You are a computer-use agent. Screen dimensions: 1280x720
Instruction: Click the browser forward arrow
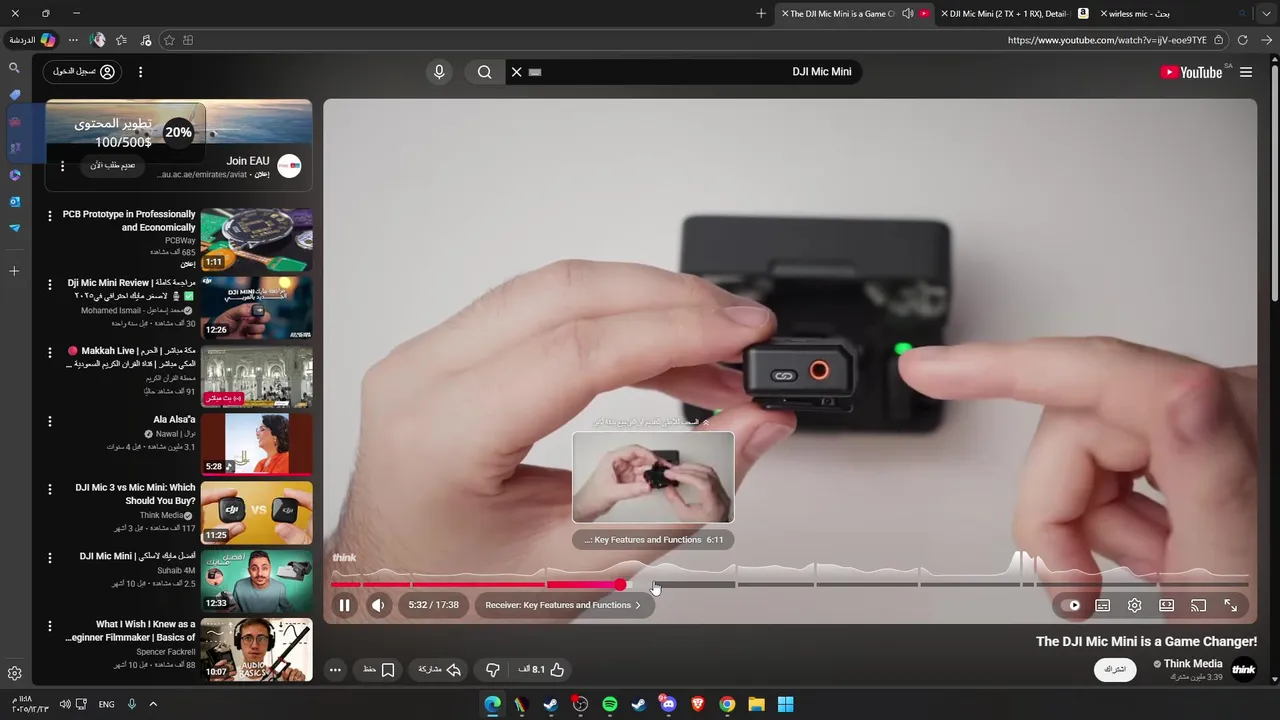click(1267, 40)
